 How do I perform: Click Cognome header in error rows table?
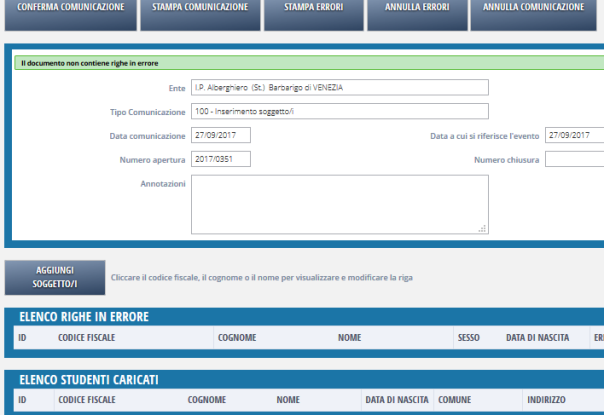(237, 338)
